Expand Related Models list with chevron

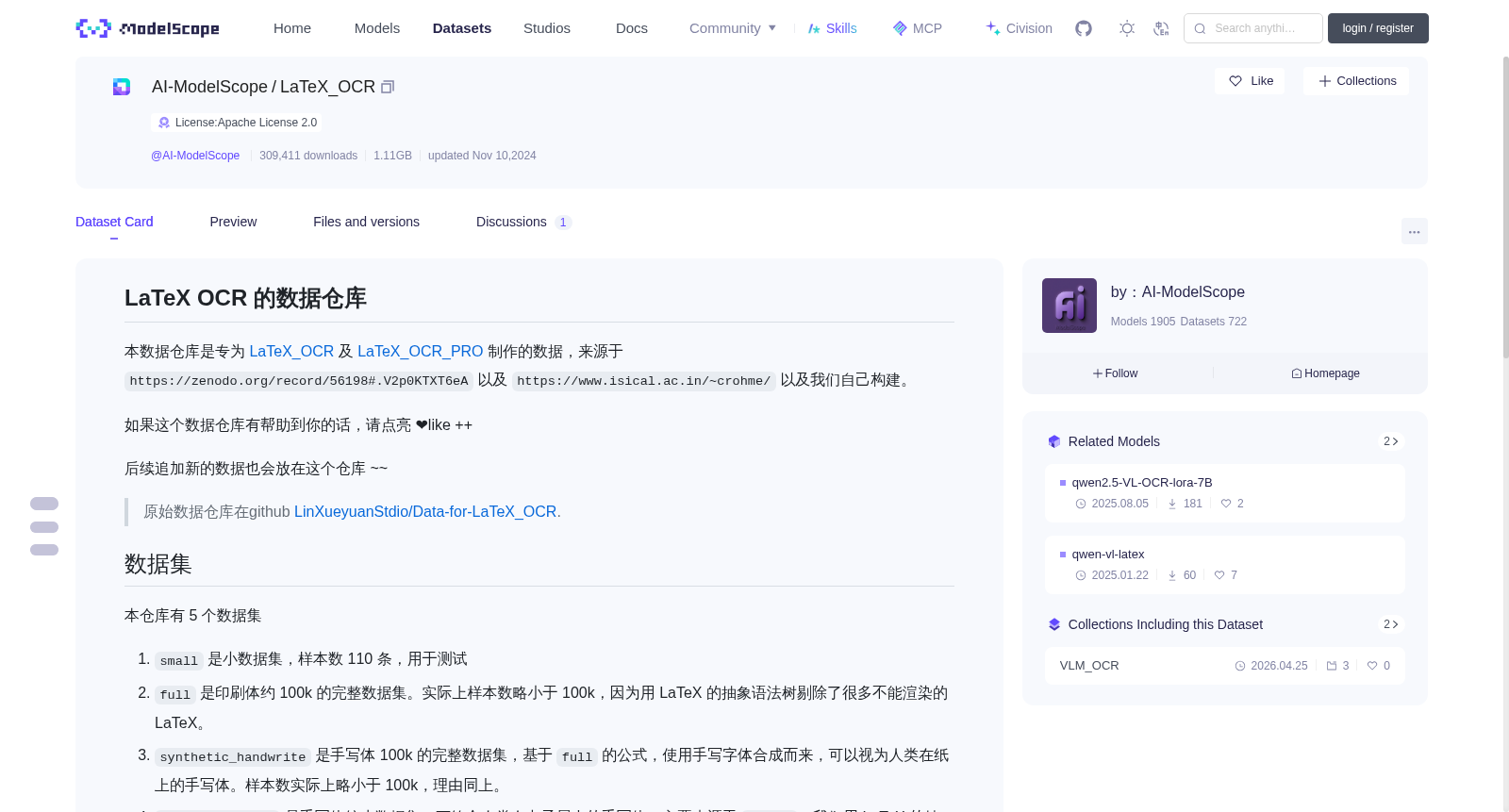point(1390,441)
